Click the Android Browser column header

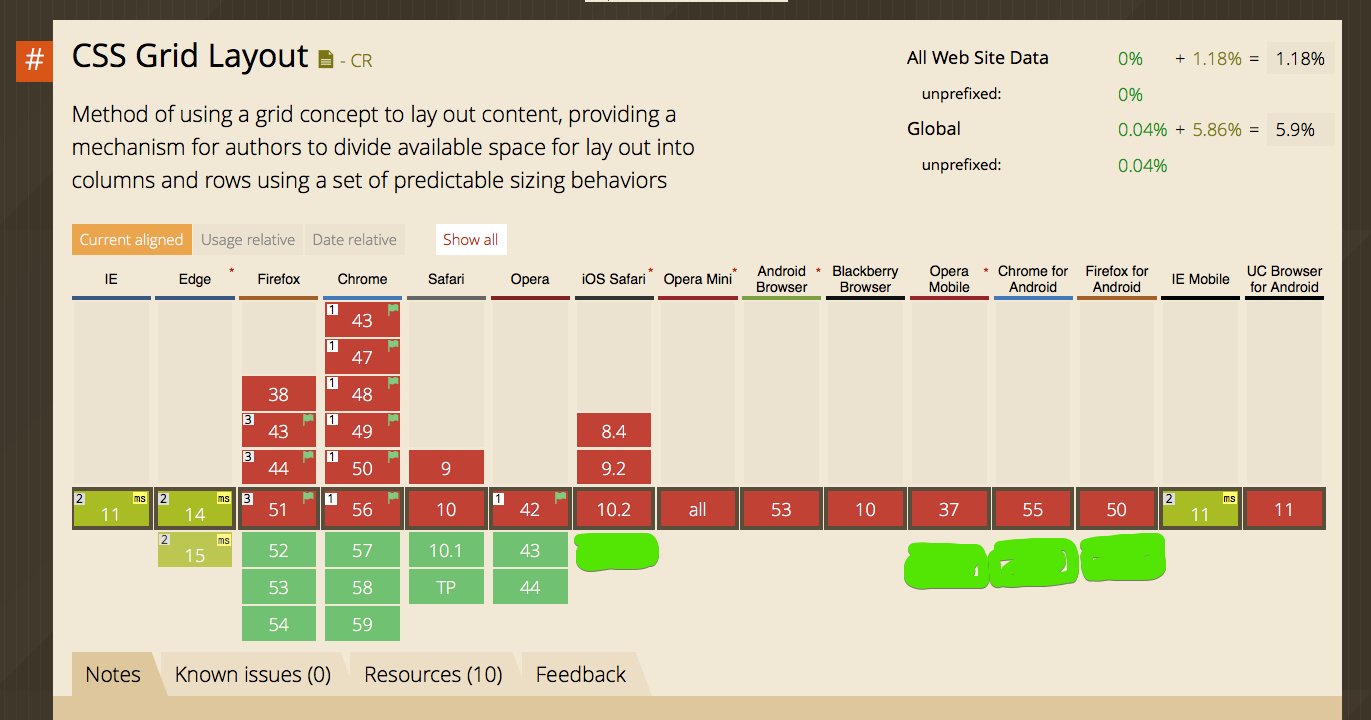782,279
